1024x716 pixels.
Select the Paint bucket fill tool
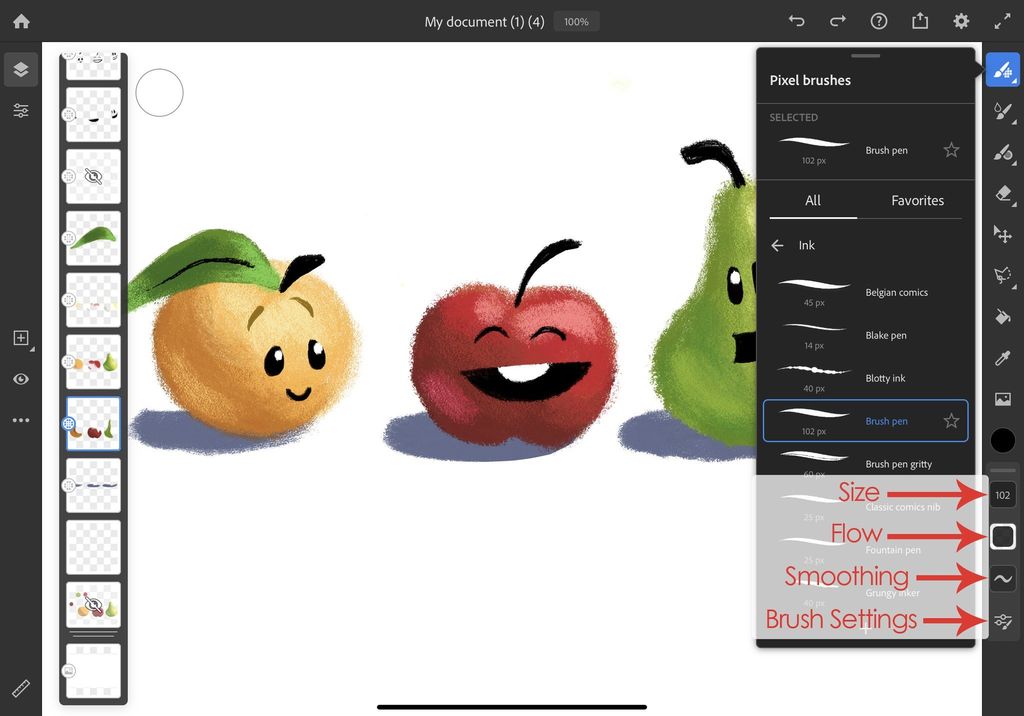[x=1003, y=316]
